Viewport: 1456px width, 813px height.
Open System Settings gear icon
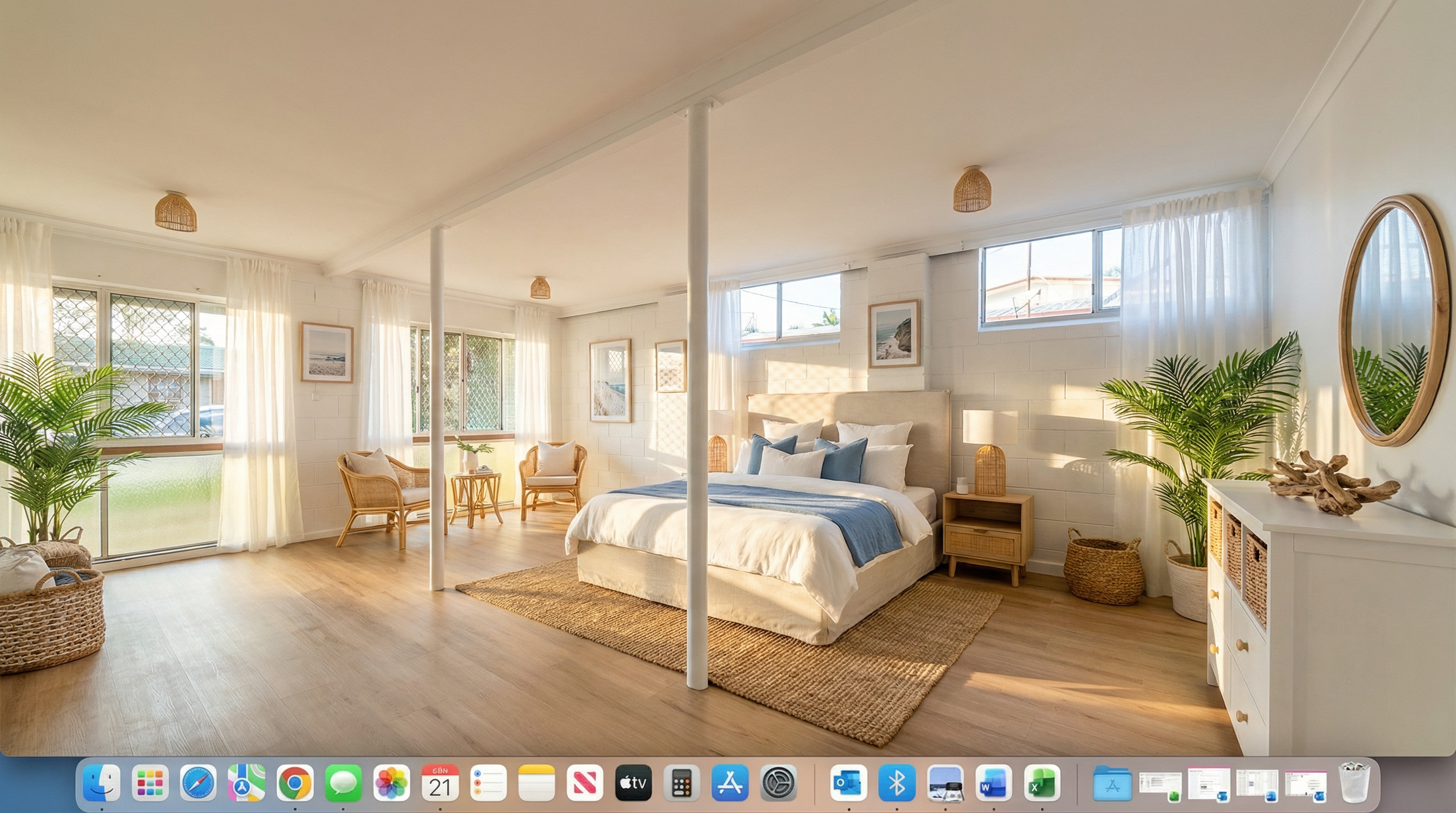click(778, 783)
